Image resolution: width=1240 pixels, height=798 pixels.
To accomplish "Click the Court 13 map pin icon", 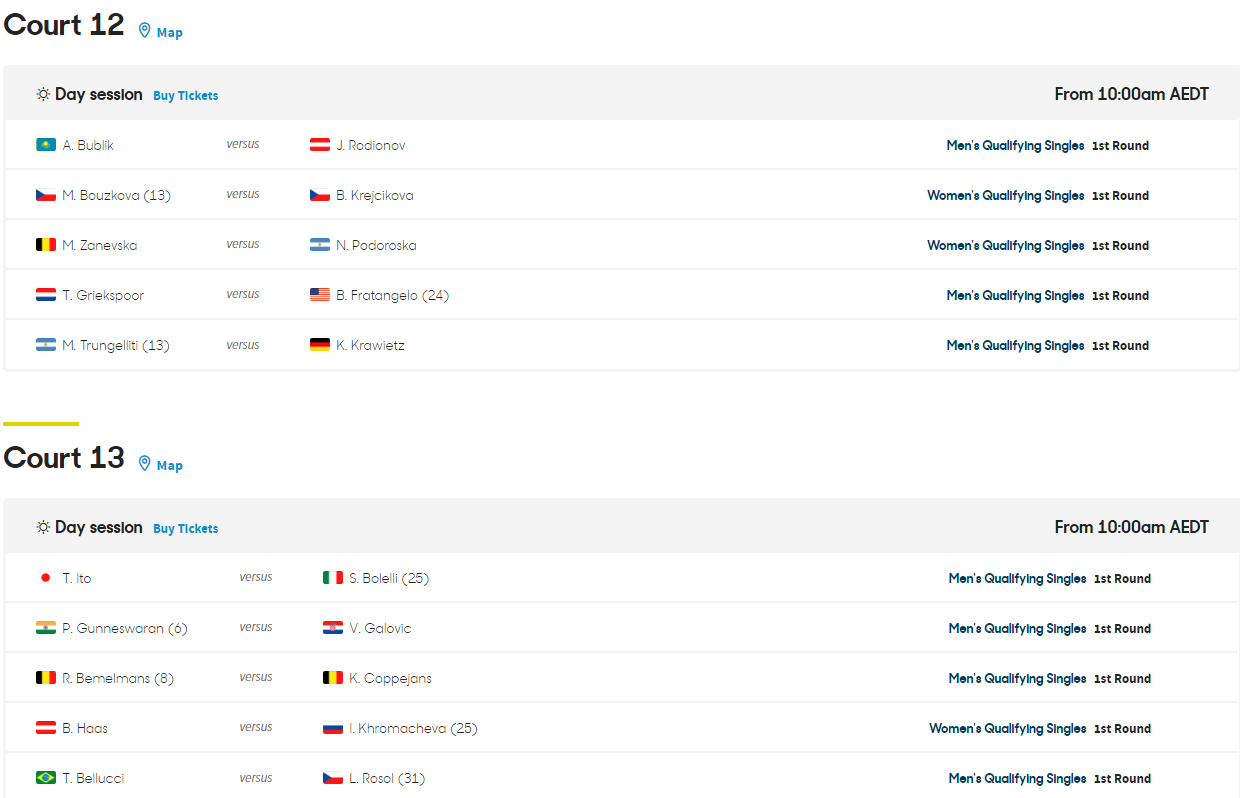I will click(x=144, y=464).
